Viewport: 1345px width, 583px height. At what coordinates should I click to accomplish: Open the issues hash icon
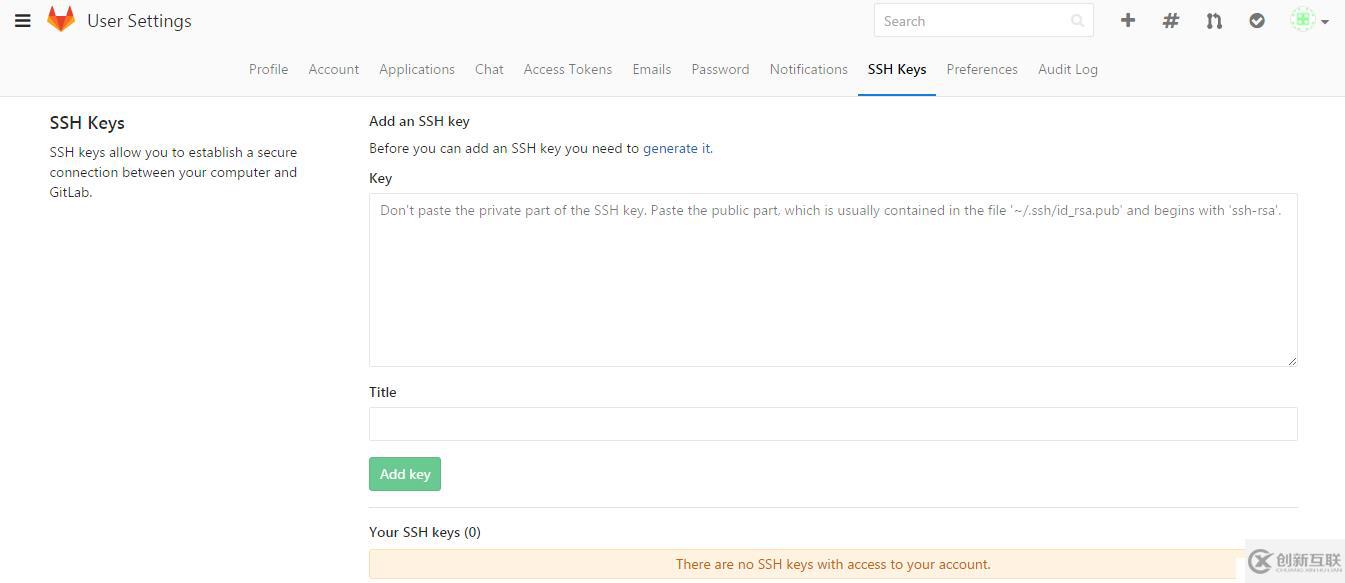pyautogui.click(x=1171, y=20)
